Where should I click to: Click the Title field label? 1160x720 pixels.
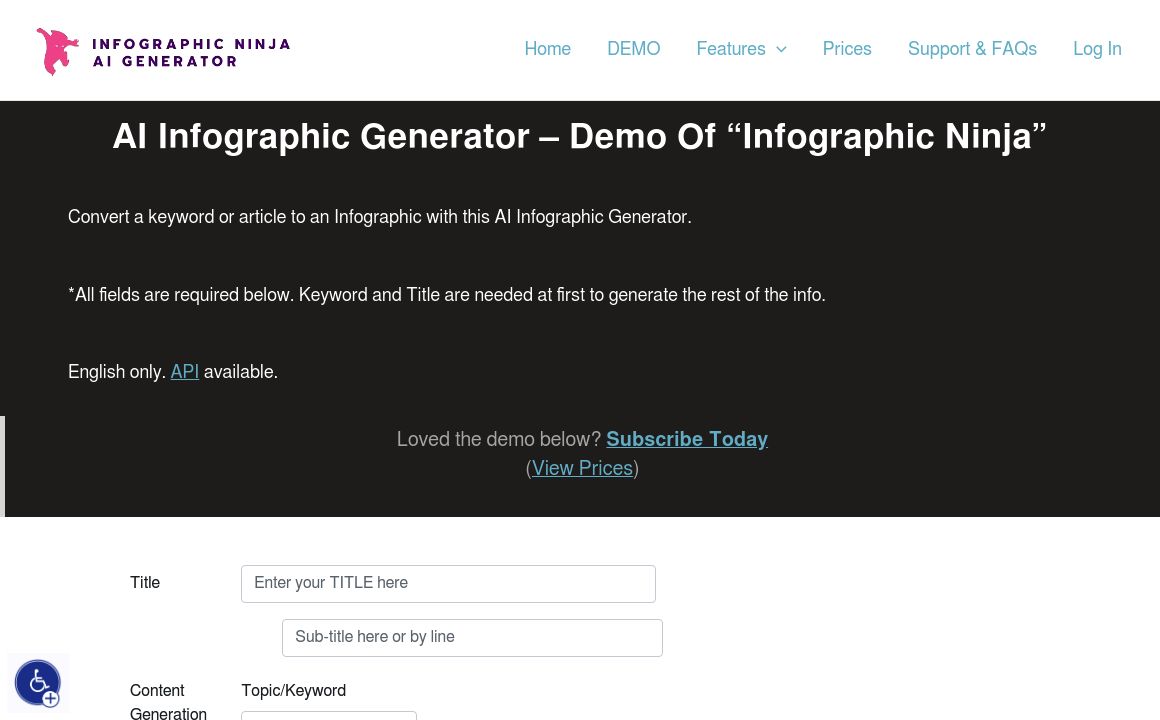coord(145,583)
